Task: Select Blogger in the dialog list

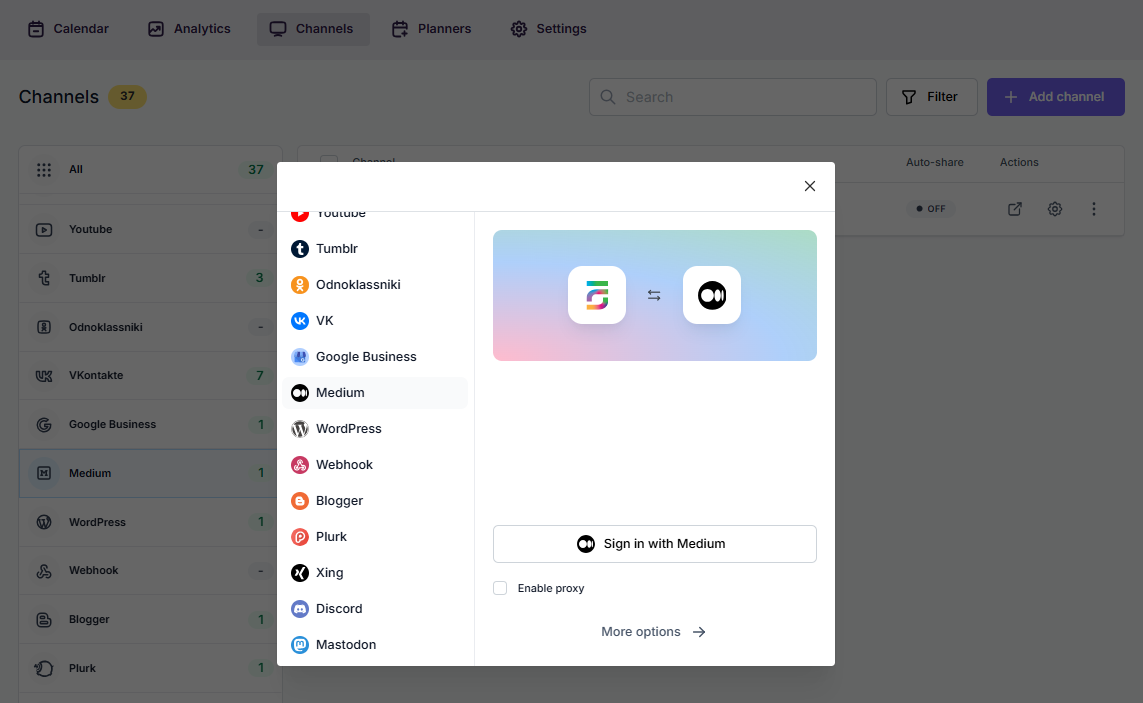Action: click(x=375, y=501)
